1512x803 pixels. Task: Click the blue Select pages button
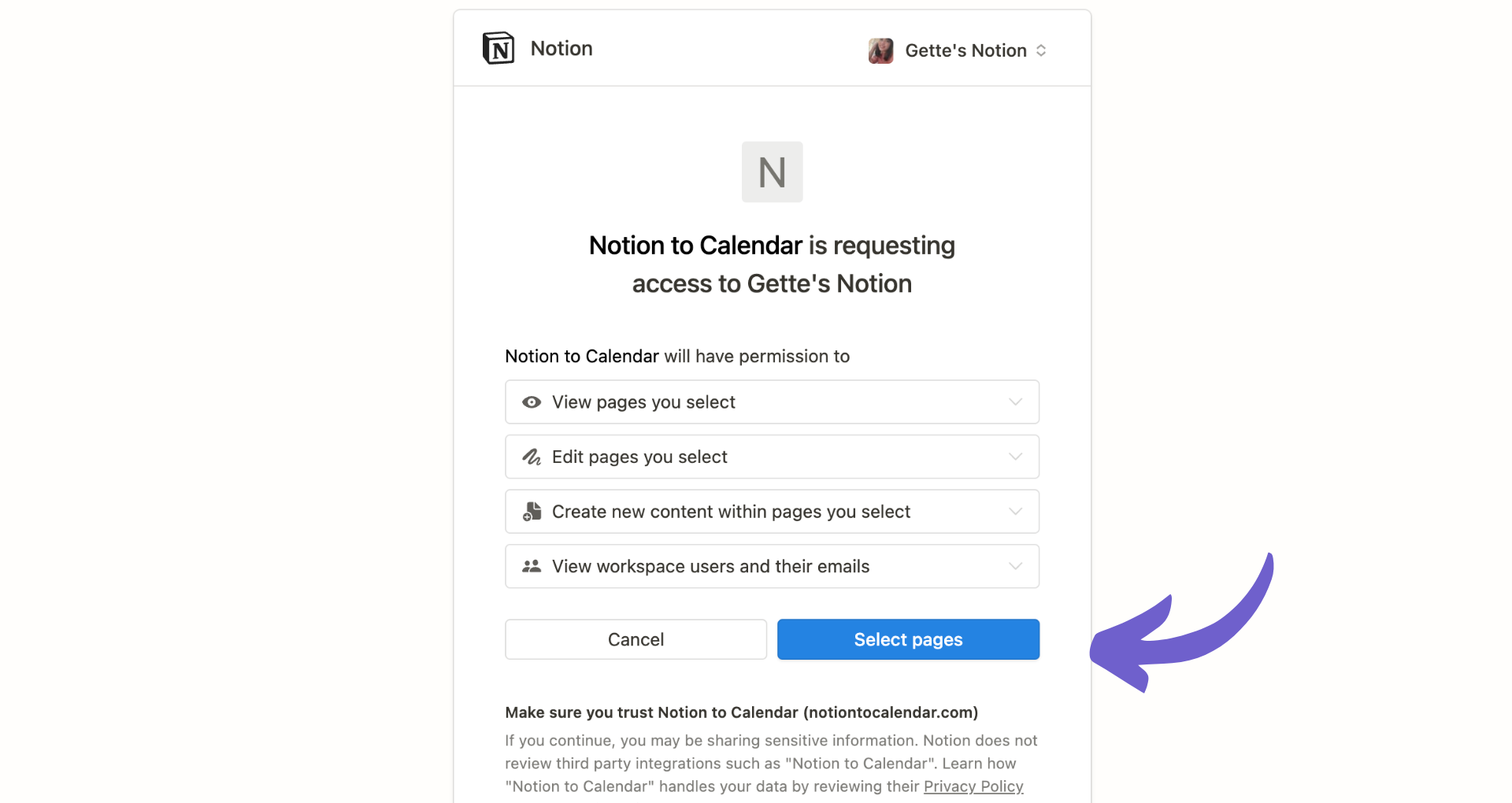907,639
